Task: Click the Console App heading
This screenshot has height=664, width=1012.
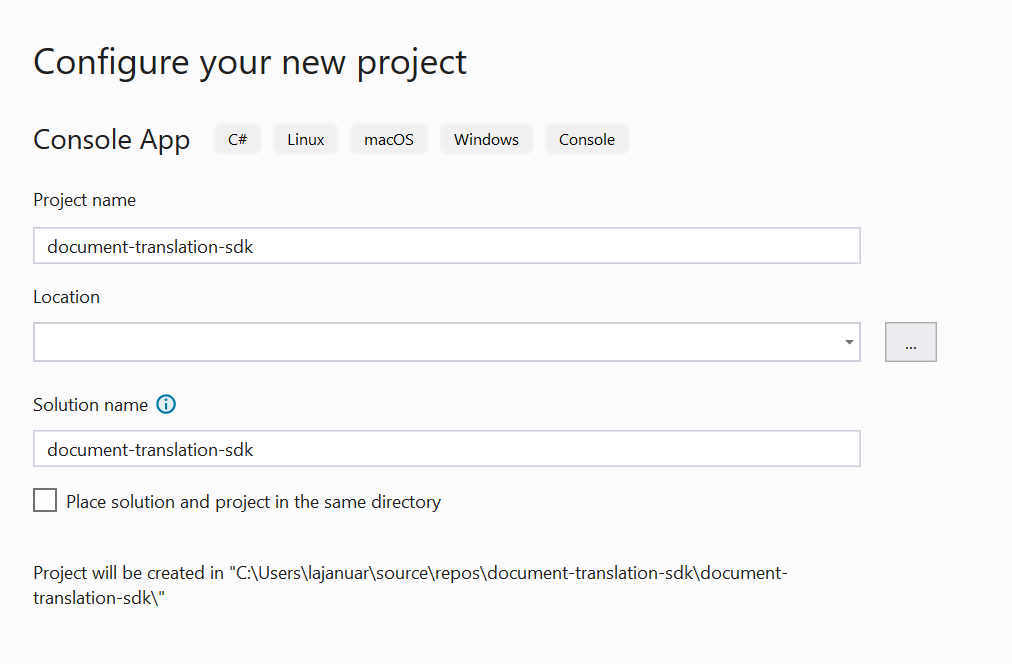Action: point(111,139)
